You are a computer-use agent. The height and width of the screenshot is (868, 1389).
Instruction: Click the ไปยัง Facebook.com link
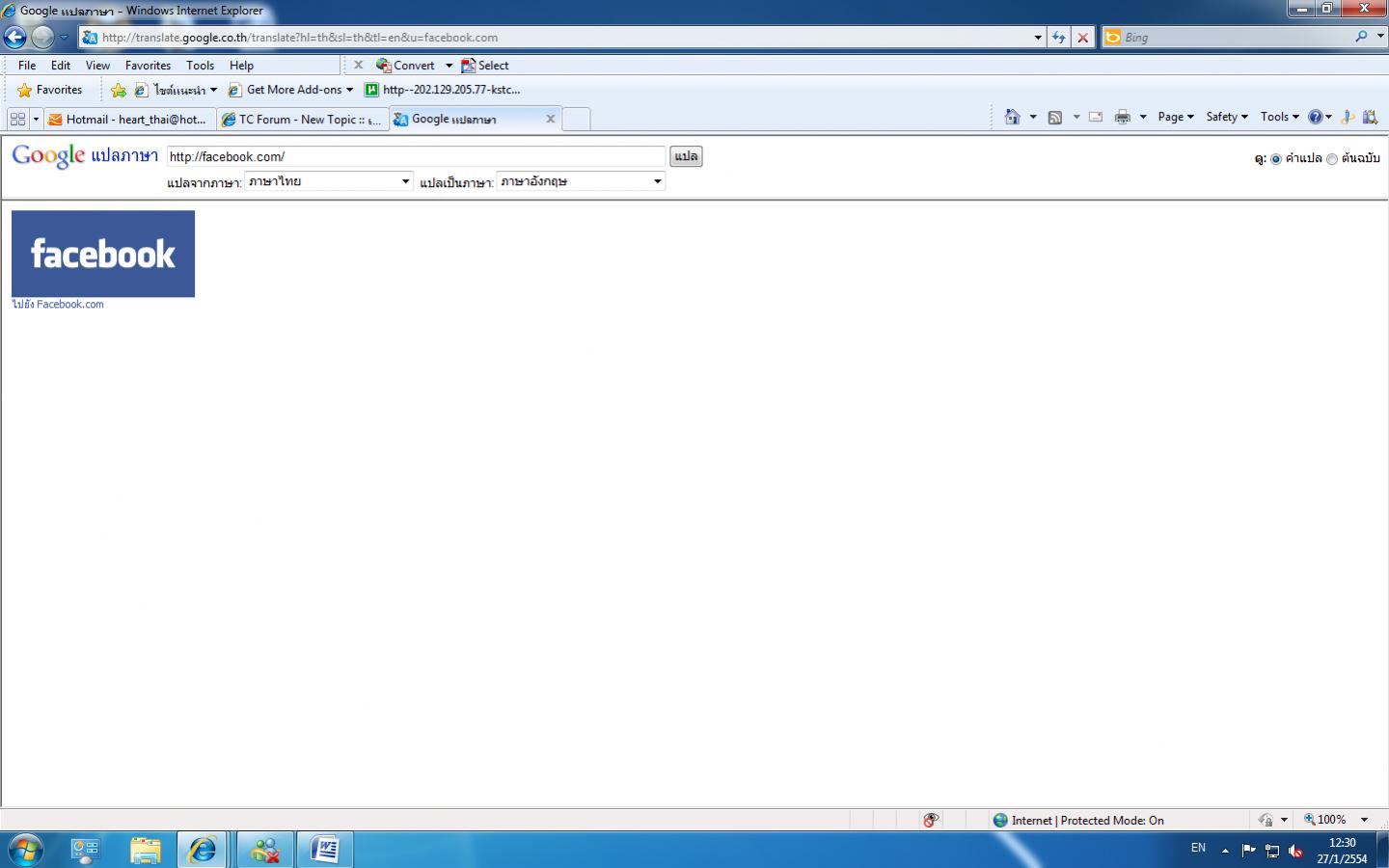58,305
